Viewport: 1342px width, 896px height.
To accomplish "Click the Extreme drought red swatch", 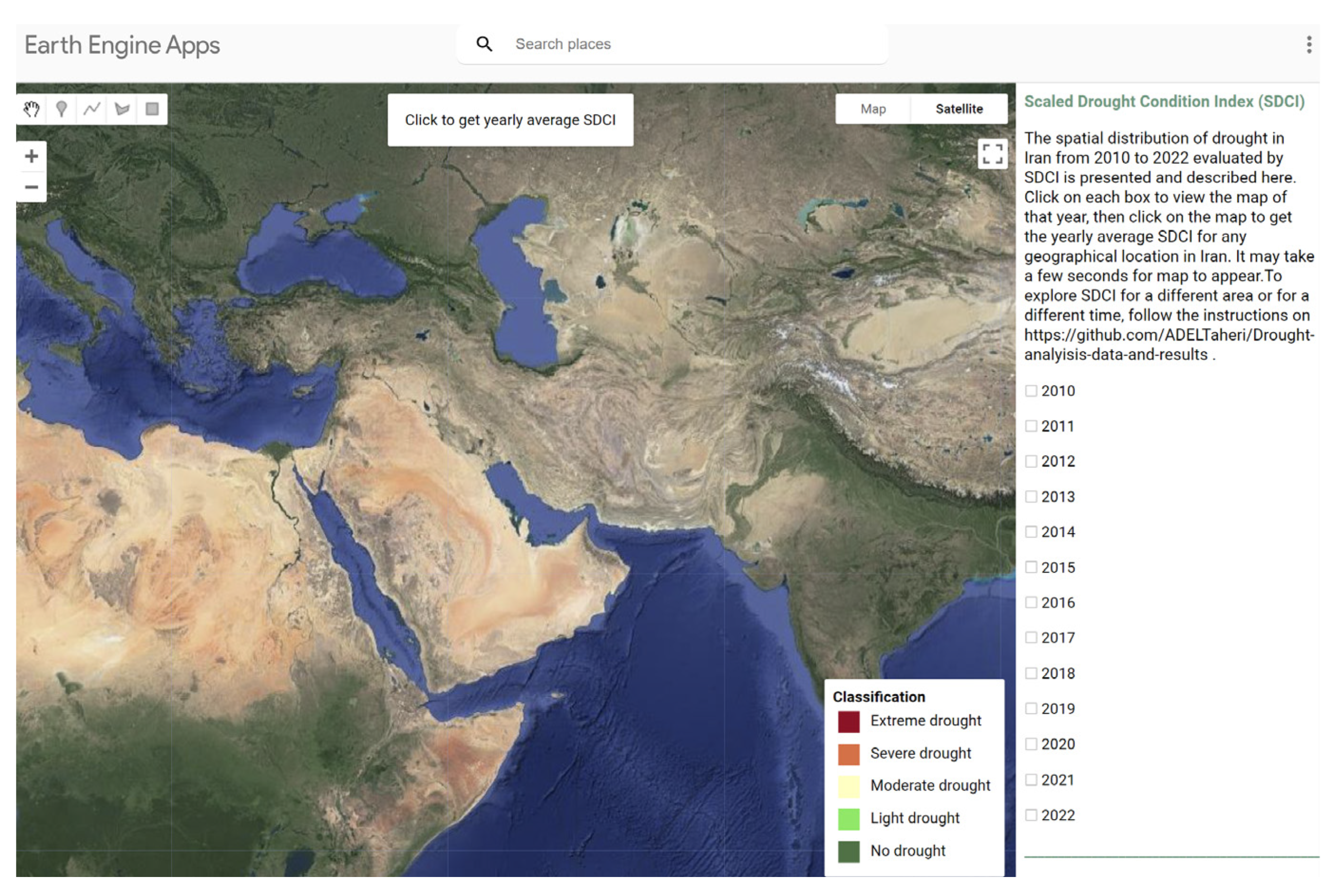I will click(848, 721).
